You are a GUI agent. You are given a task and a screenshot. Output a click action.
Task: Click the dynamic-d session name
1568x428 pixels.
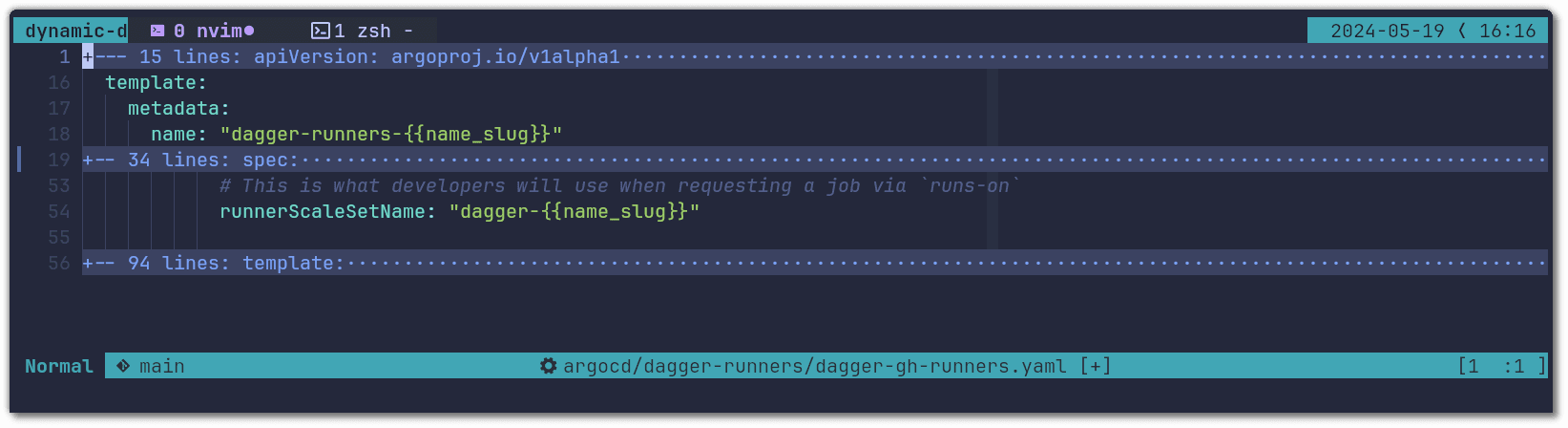[x=74, y=31]
